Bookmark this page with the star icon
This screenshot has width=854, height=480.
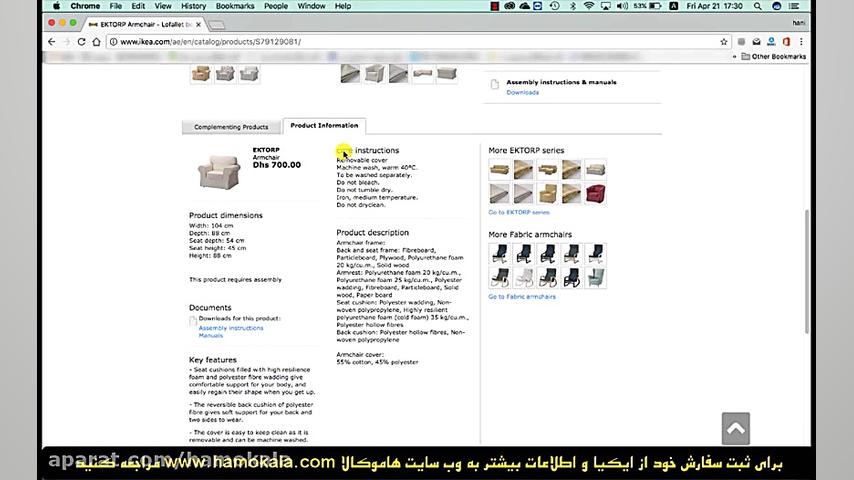(723, 41)
